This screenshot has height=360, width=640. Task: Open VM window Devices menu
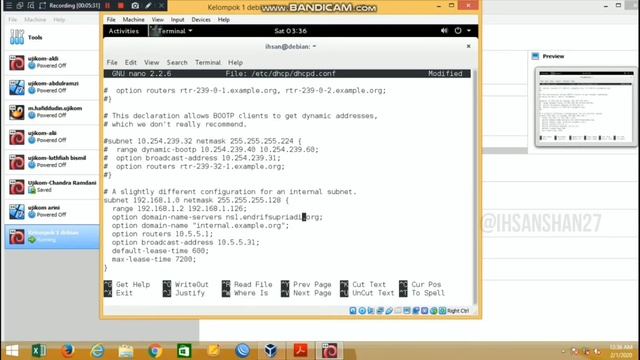pyautogui.click(x=201, y=20)
